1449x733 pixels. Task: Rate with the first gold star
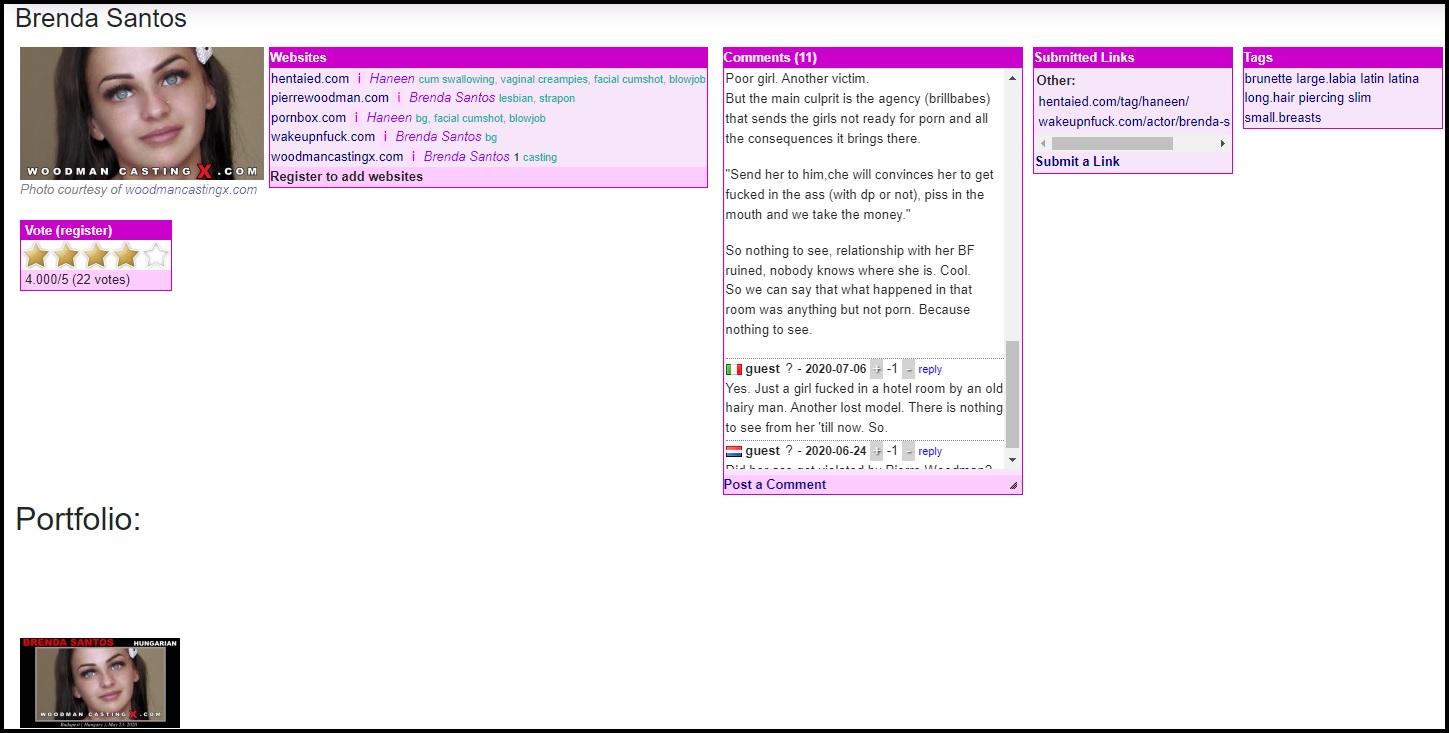(x=37, y=256)
